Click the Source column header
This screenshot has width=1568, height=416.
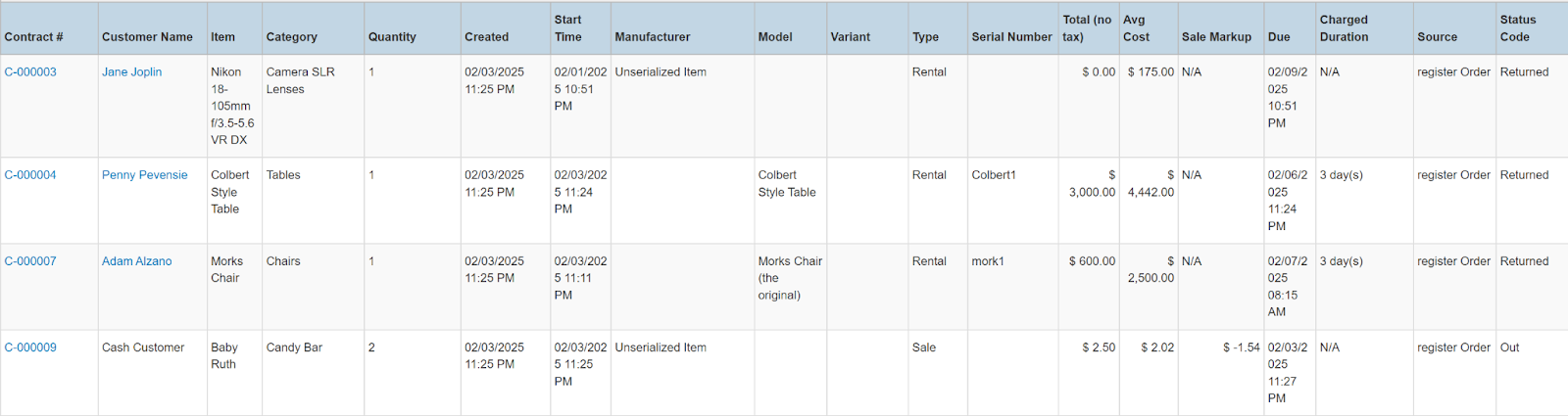(1437, 37)
